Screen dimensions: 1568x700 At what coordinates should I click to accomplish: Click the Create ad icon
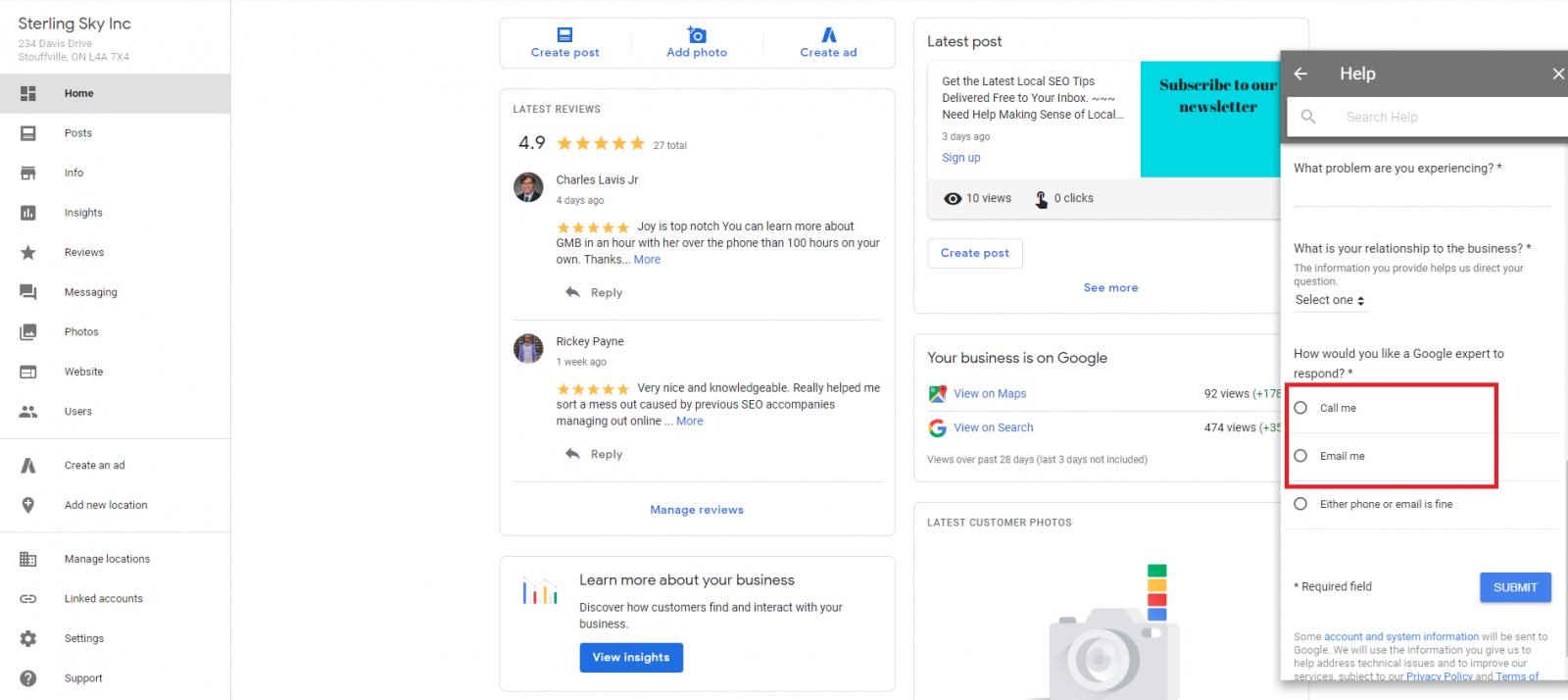[829, 35]
